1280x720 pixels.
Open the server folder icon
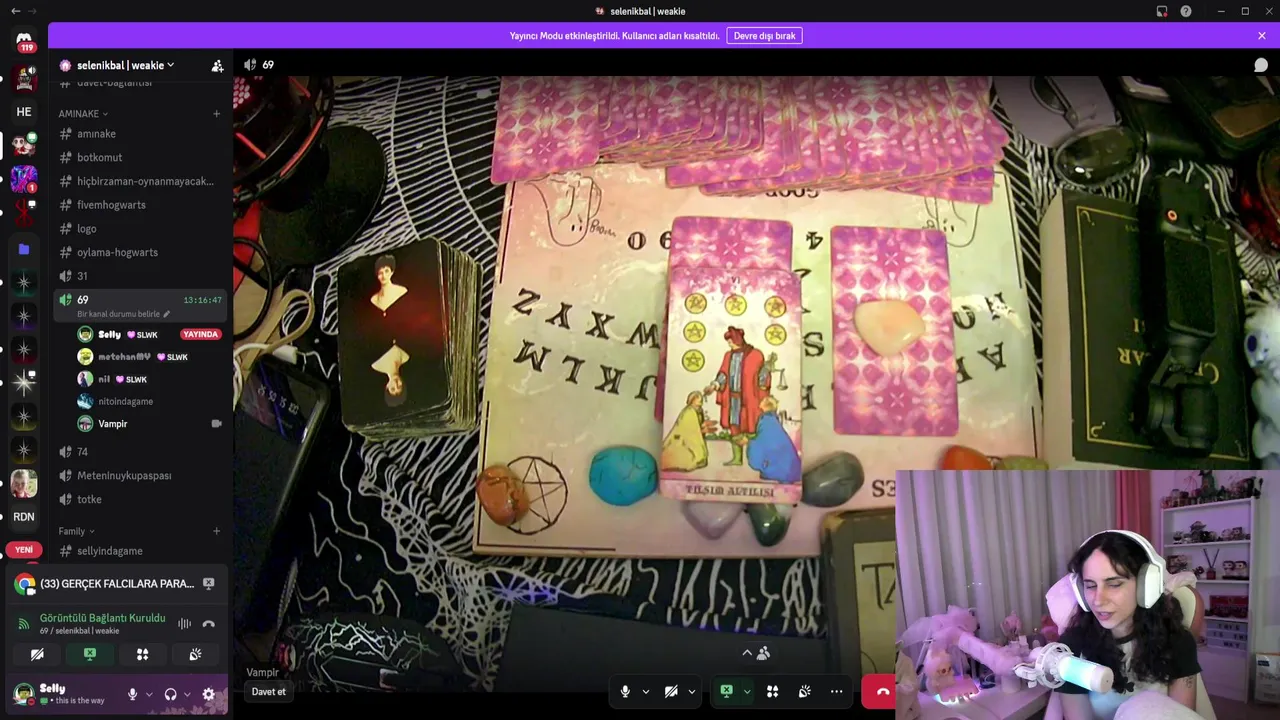tap(24, 249)
